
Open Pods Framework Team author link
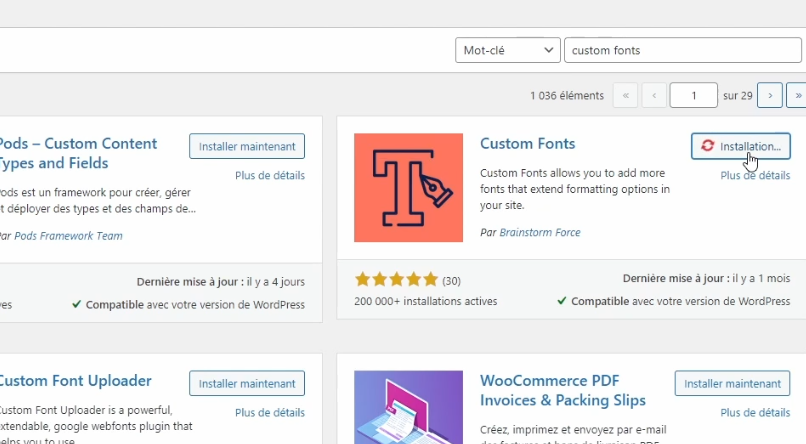[68, 236]
